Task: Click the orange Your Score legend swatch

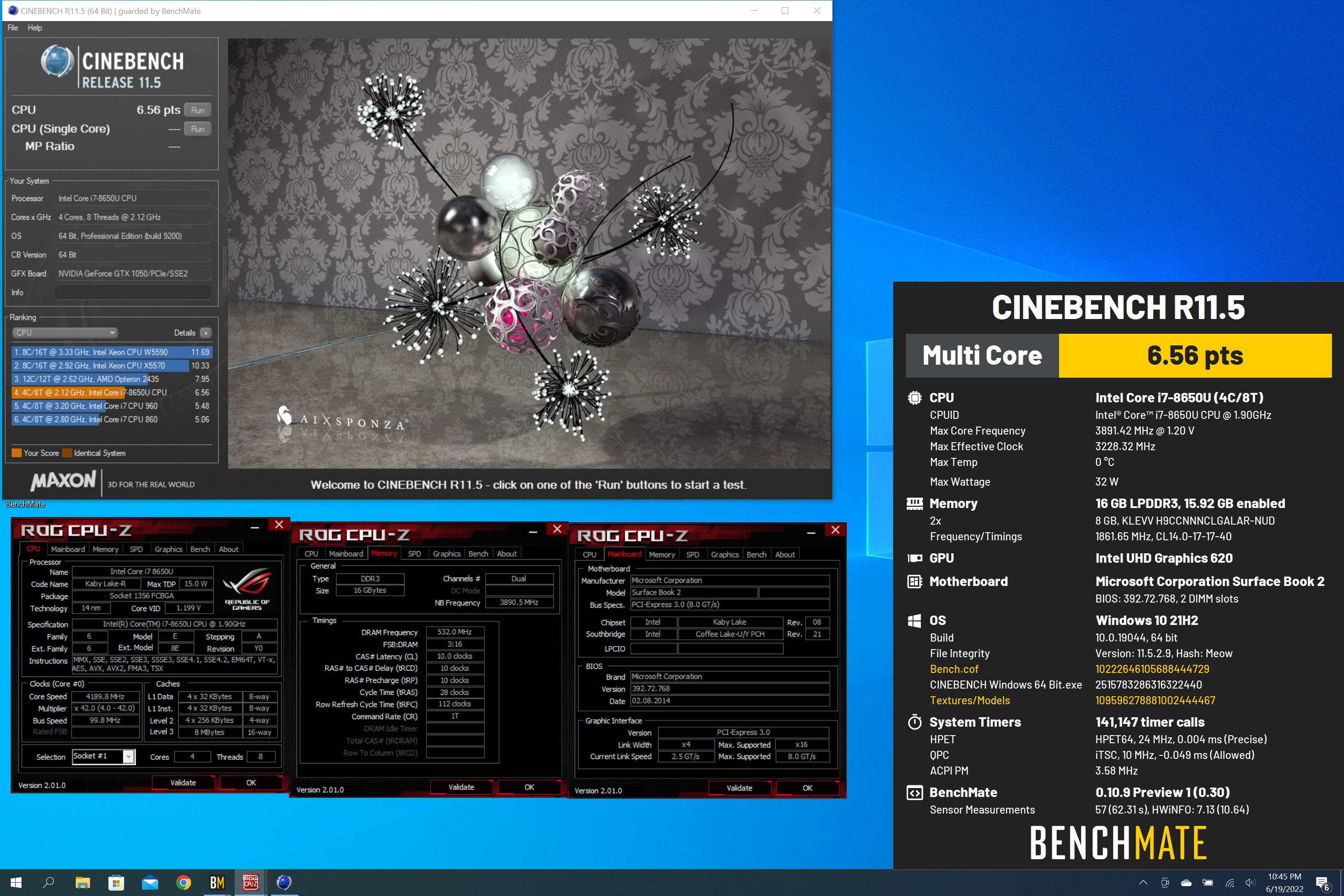Action: (17, 452)
